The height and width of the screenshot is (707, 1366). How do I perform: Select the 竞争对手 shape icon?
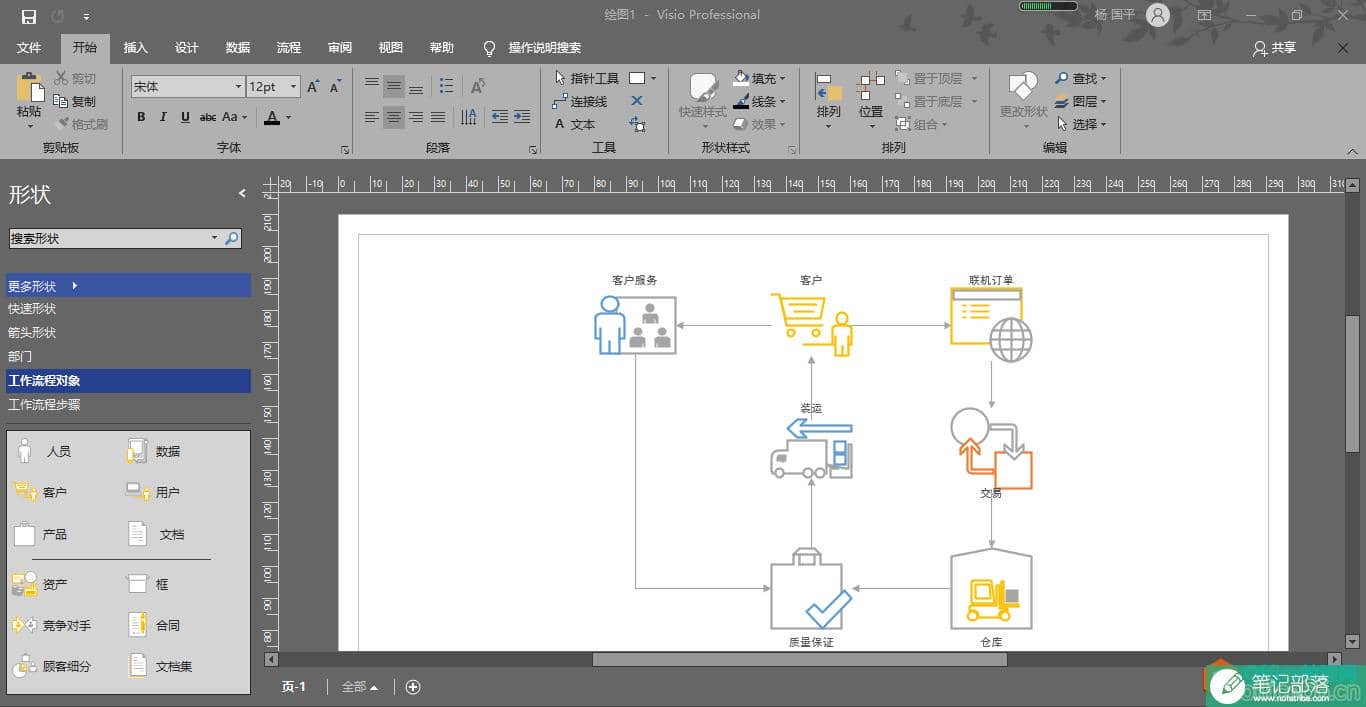click(24, 625)
